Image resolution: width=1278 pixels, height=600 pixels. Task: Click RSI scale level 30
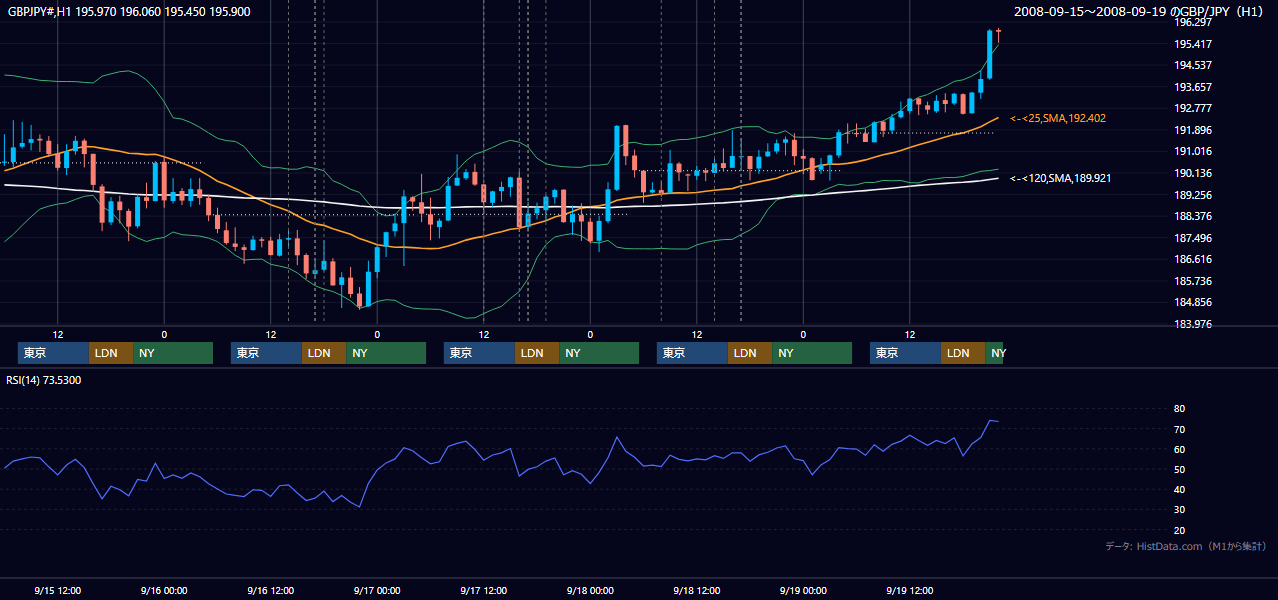[1179, 509]
